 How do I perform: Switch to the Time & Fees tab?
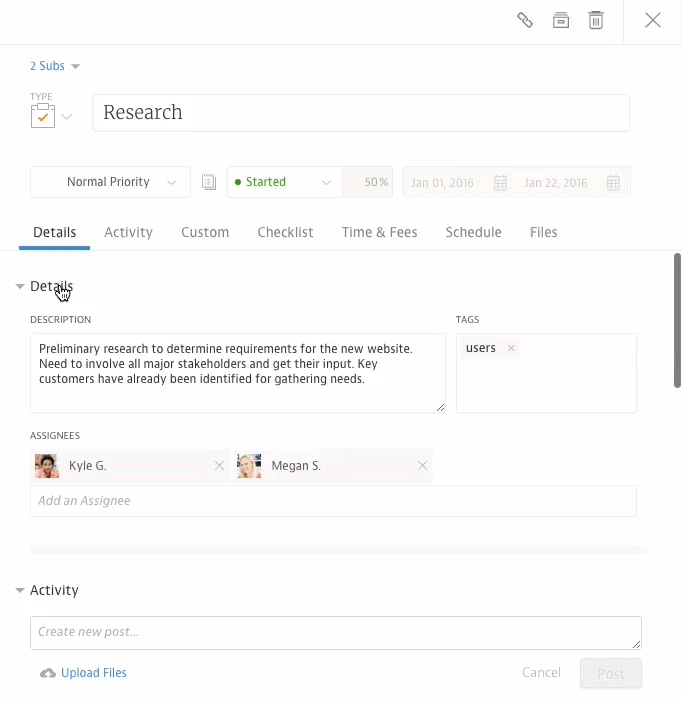(379, 232)
